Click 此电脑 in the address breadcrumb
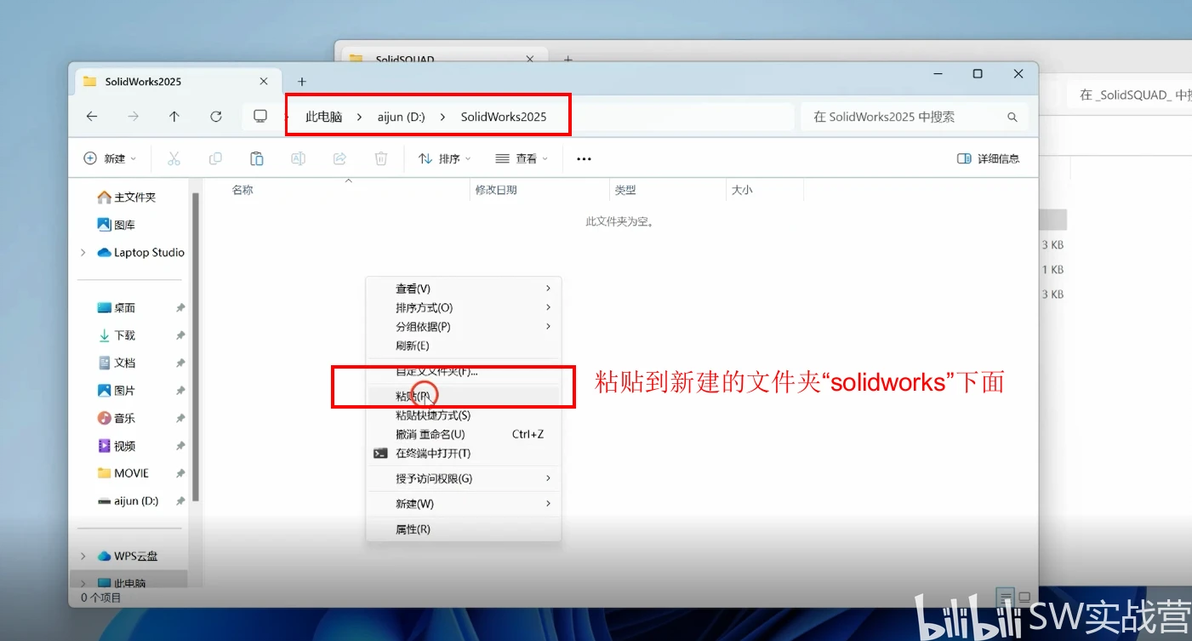The width and height of the screenshot is (1192, 641). click(x=324, y=116)
